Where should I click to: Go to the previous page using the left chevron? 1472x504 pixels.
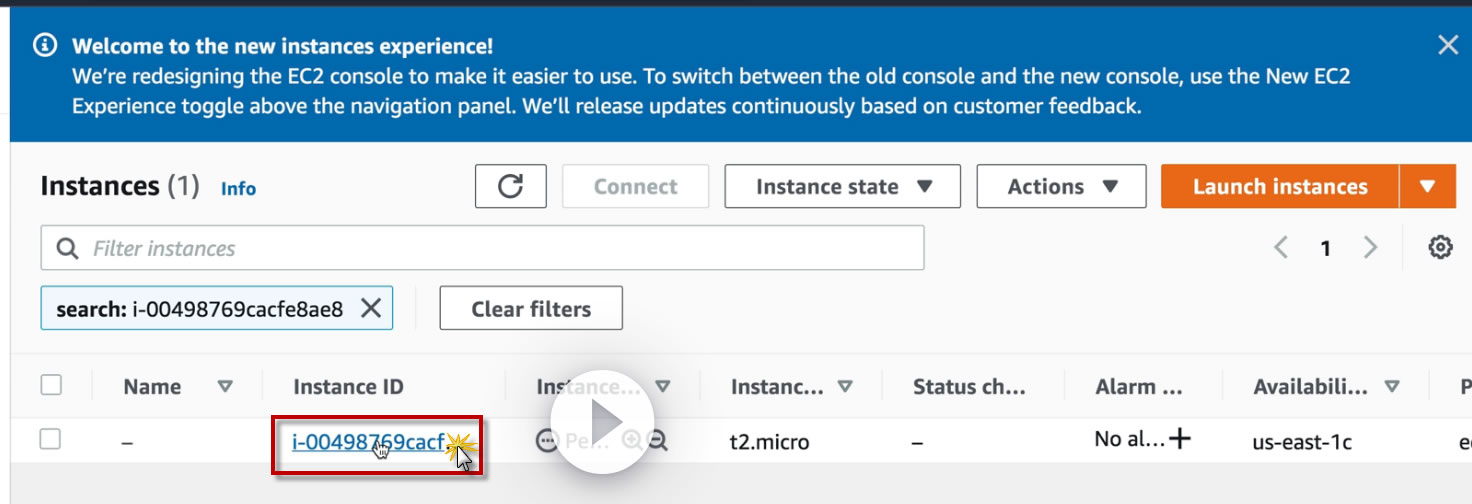pyautogui.click(x=1281, y=248)
